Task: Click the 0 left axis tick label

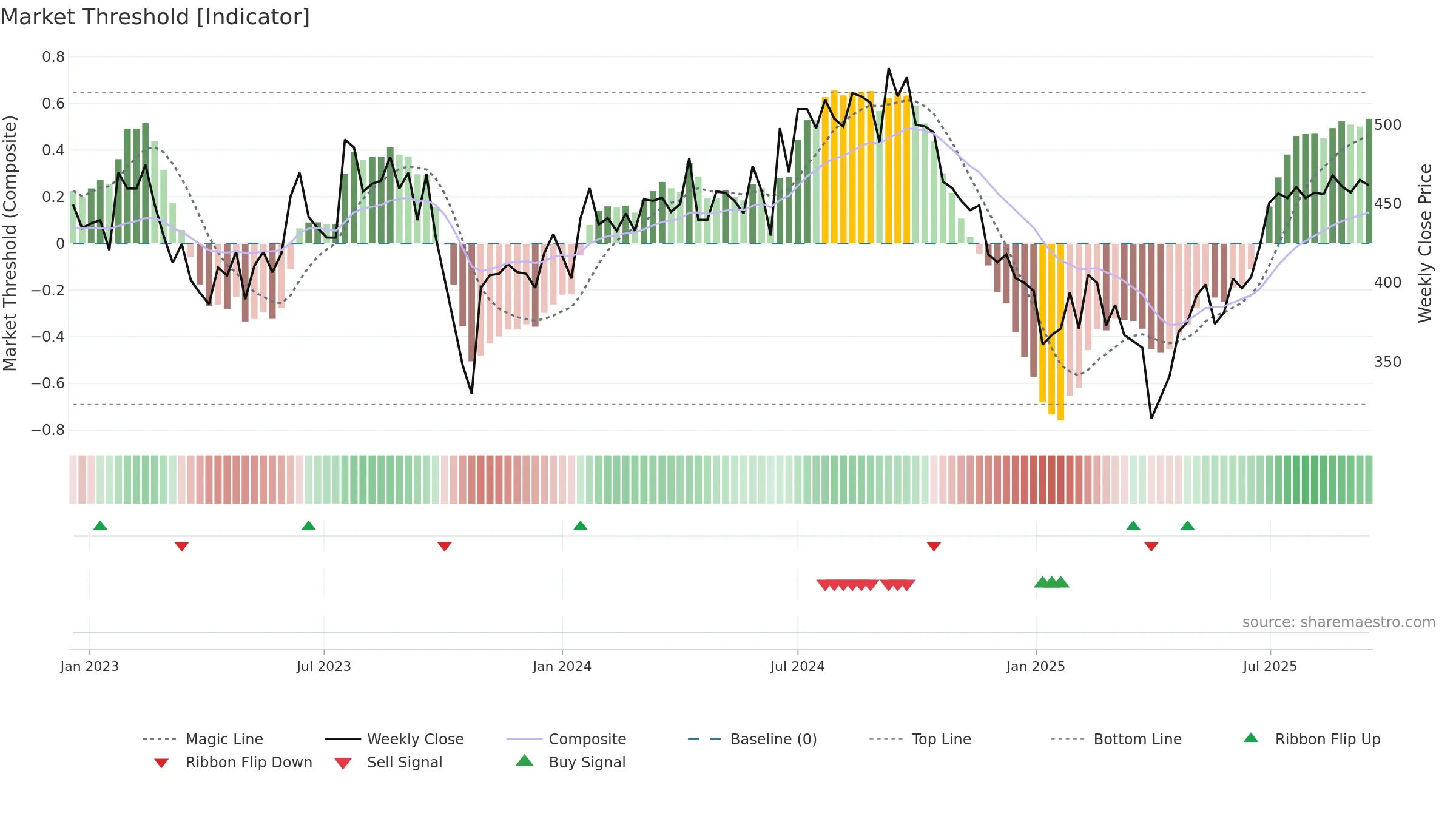Action: point(60,243)
